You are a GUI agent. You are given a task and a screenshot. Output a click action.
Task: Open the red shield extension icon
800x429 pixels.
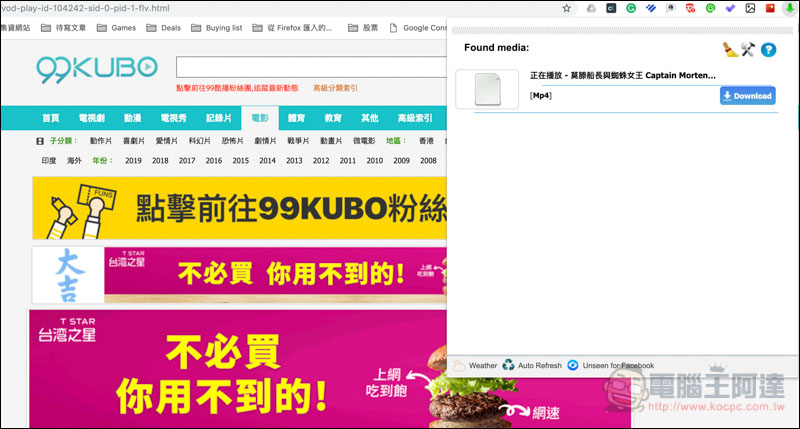coord(690,8)
